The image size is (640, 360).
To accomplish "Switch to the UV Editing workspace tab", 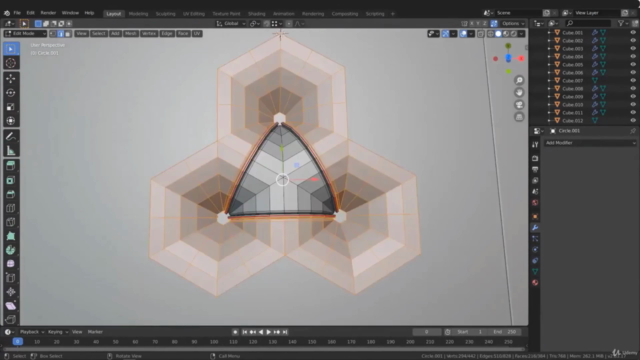I will pyautogui.click(x=194, y=14).
